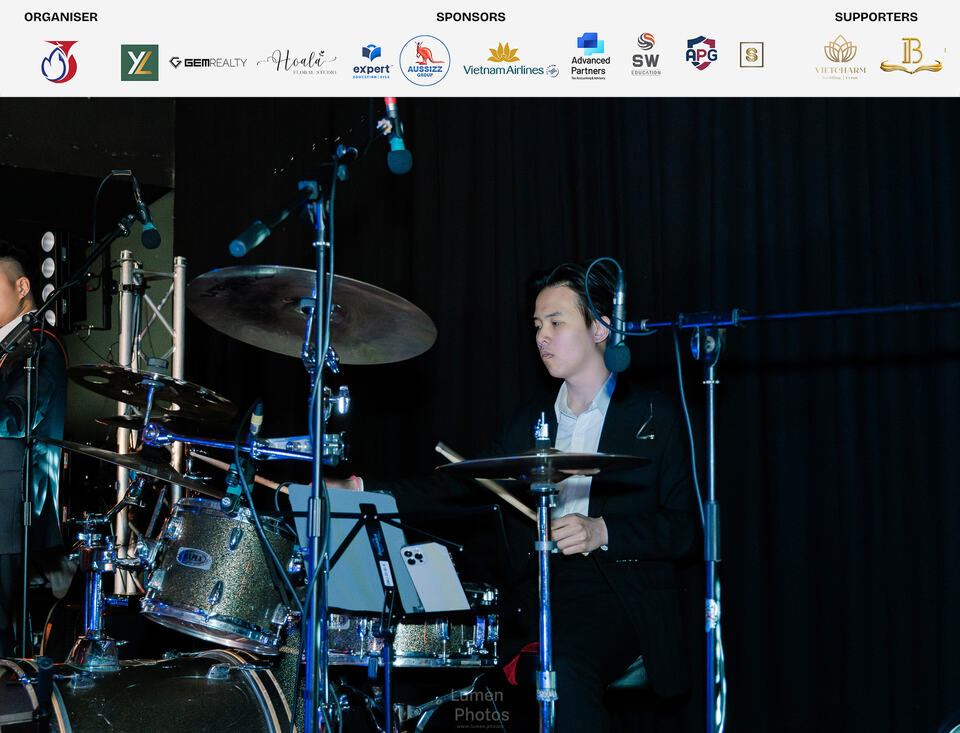Click the Hoala Floral Studio logo
The height and width of the screenshot is (733, 960).
[x=297, y=62]
